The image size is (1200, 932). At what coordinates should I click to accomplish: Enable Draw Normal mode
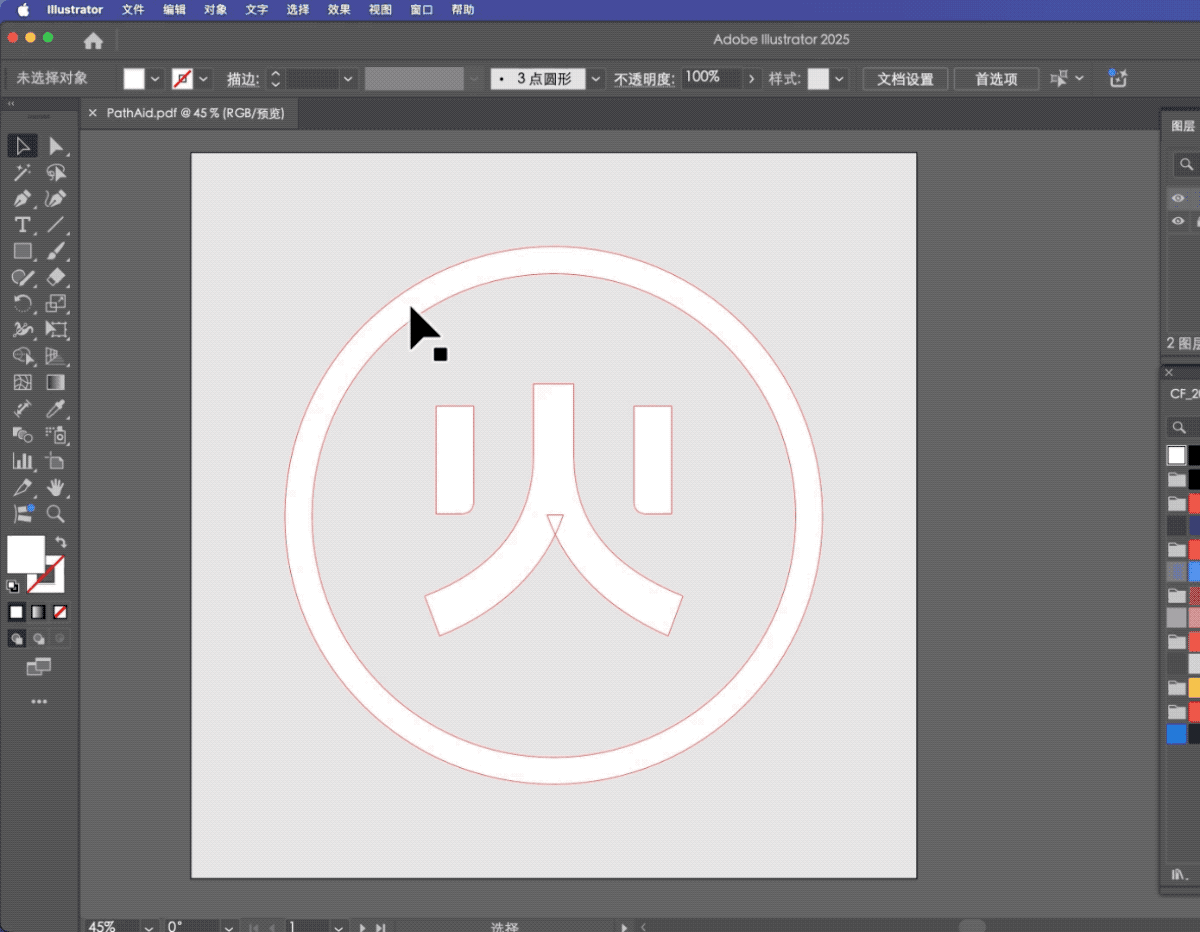[x=17, y=638]
